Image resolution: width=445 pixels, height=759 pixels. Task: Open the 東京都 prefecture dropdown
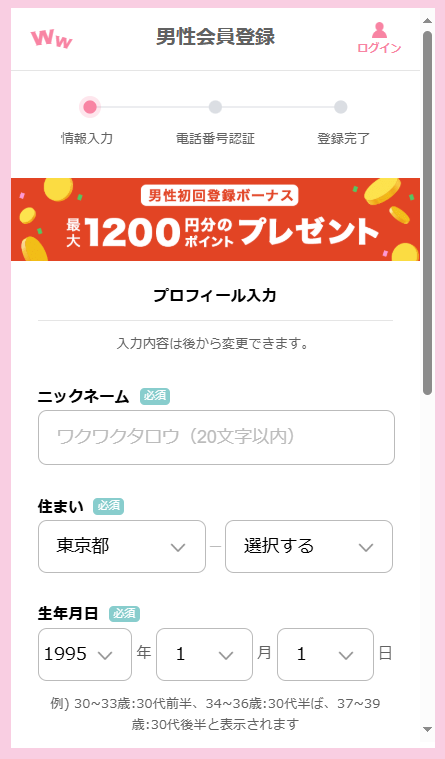coord(122,546)
